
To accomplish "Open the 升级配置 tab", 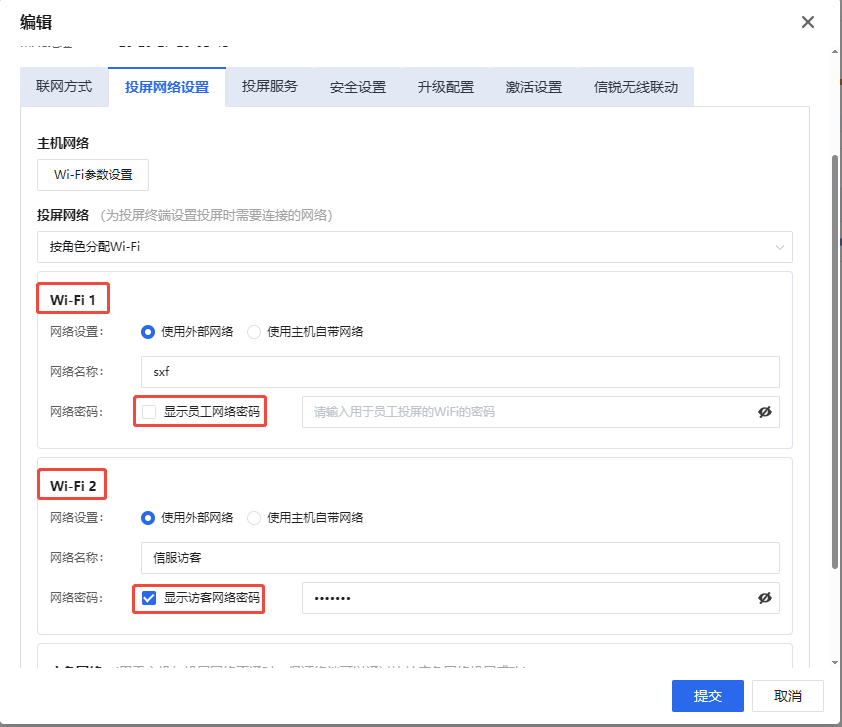I will [x=445, y=87].
